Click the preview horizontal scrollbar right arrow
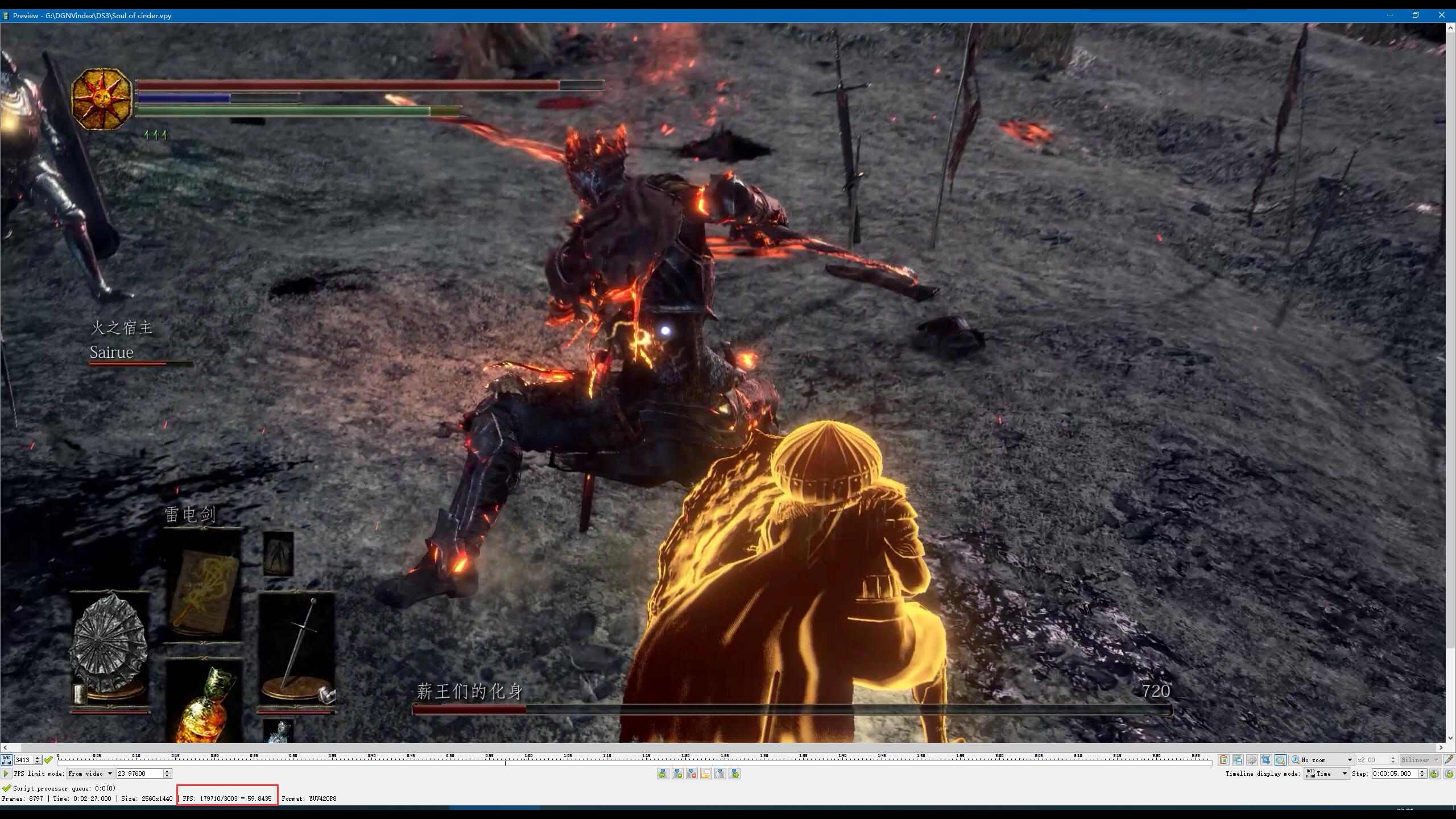This screenshot has width=1456, height=819. point(1441,747)
